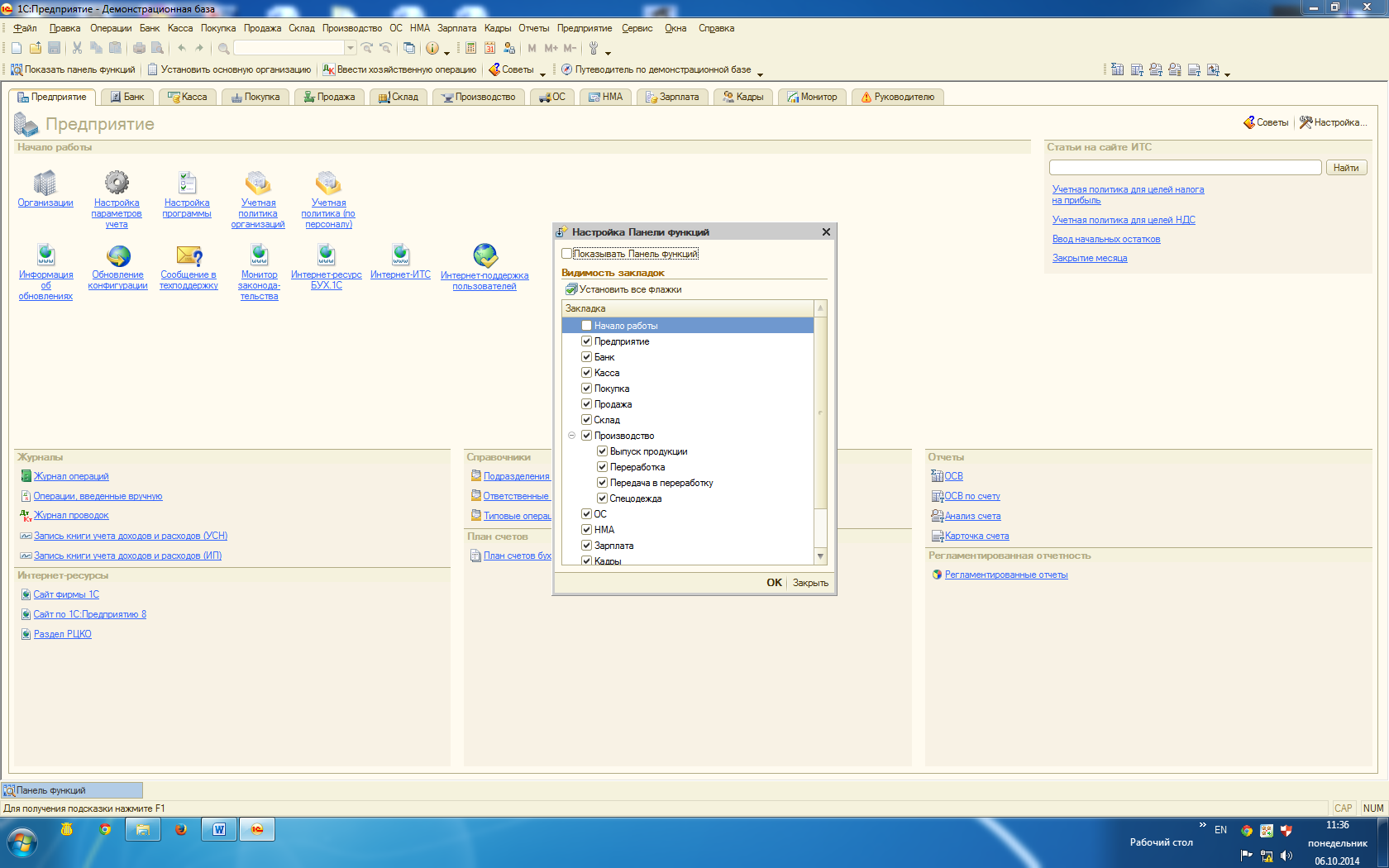This screenshot has width=1389, height=868.
Task: Expand the Путеводитель toolbar overflow arrow
Action: pyautogui.click(x=760, y=73)
